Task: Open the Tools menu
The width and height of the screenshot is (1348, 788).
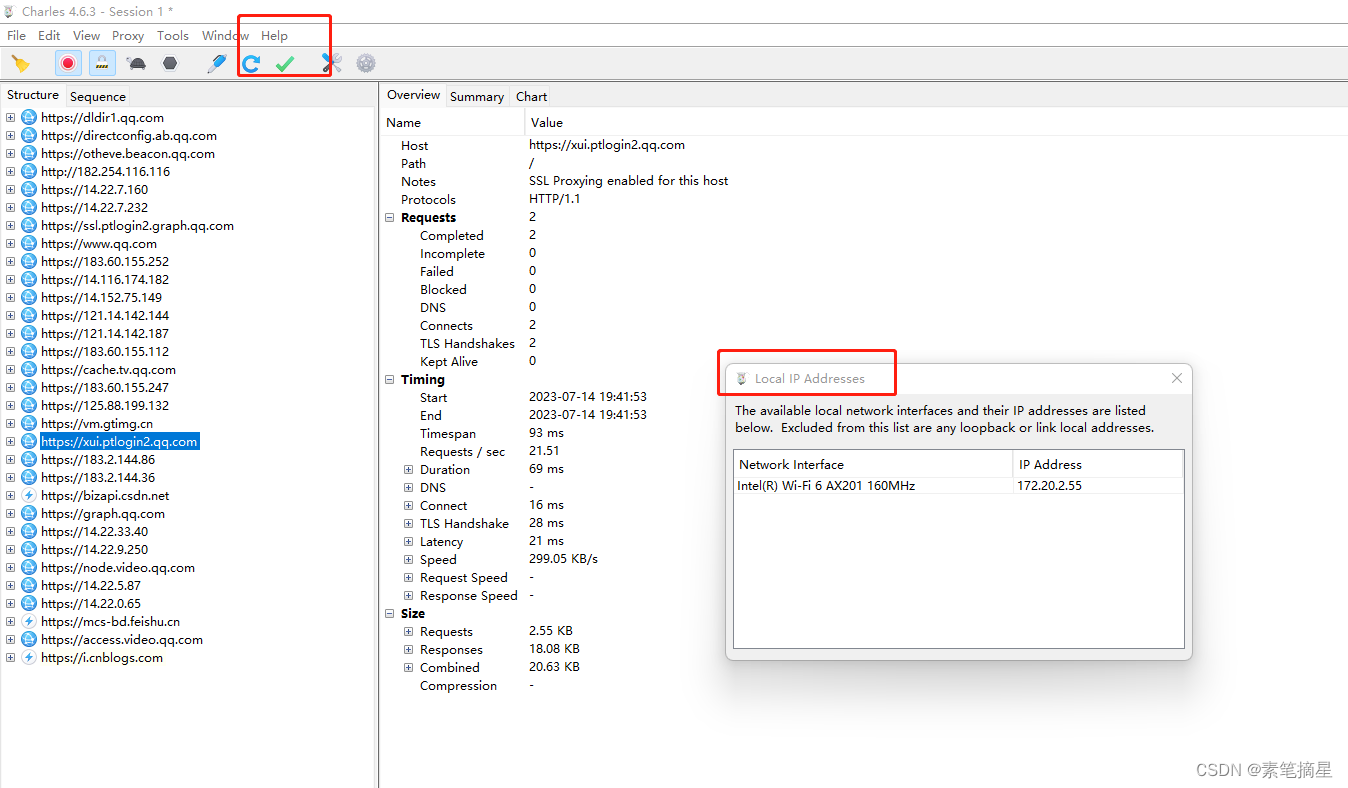Action: pyautogui.click(x=173, y=35)
